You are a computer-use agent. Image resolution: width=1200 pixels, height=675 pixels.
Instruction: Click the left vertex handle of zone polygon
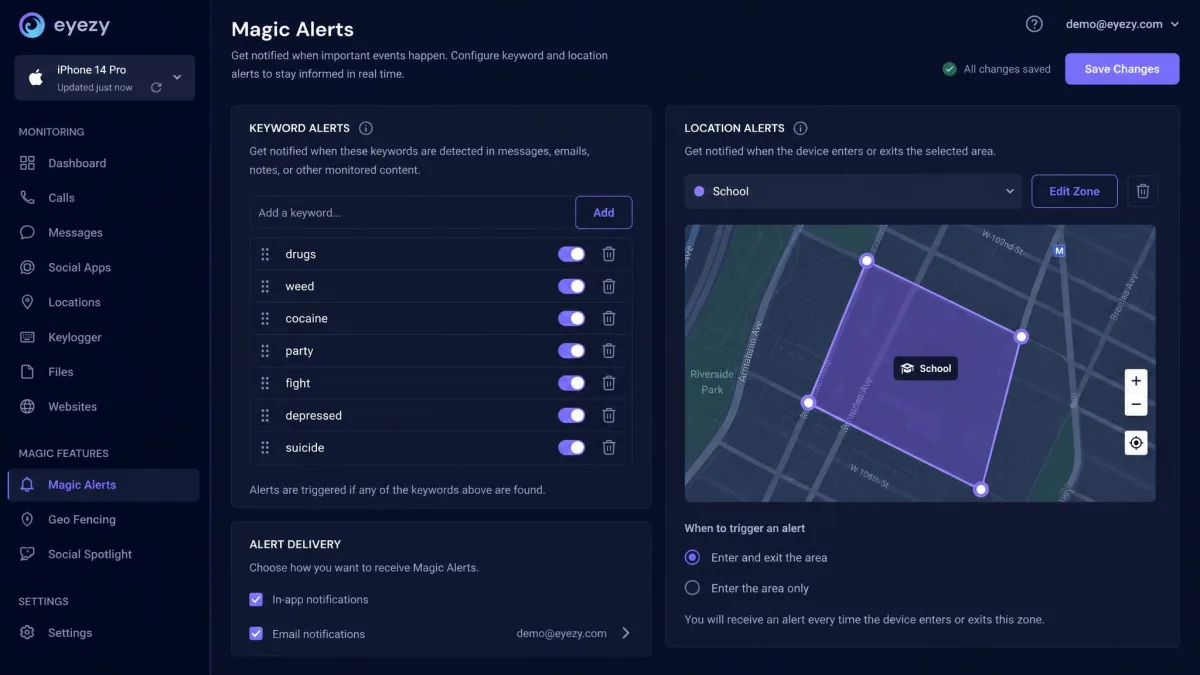(x=809, y=403)
